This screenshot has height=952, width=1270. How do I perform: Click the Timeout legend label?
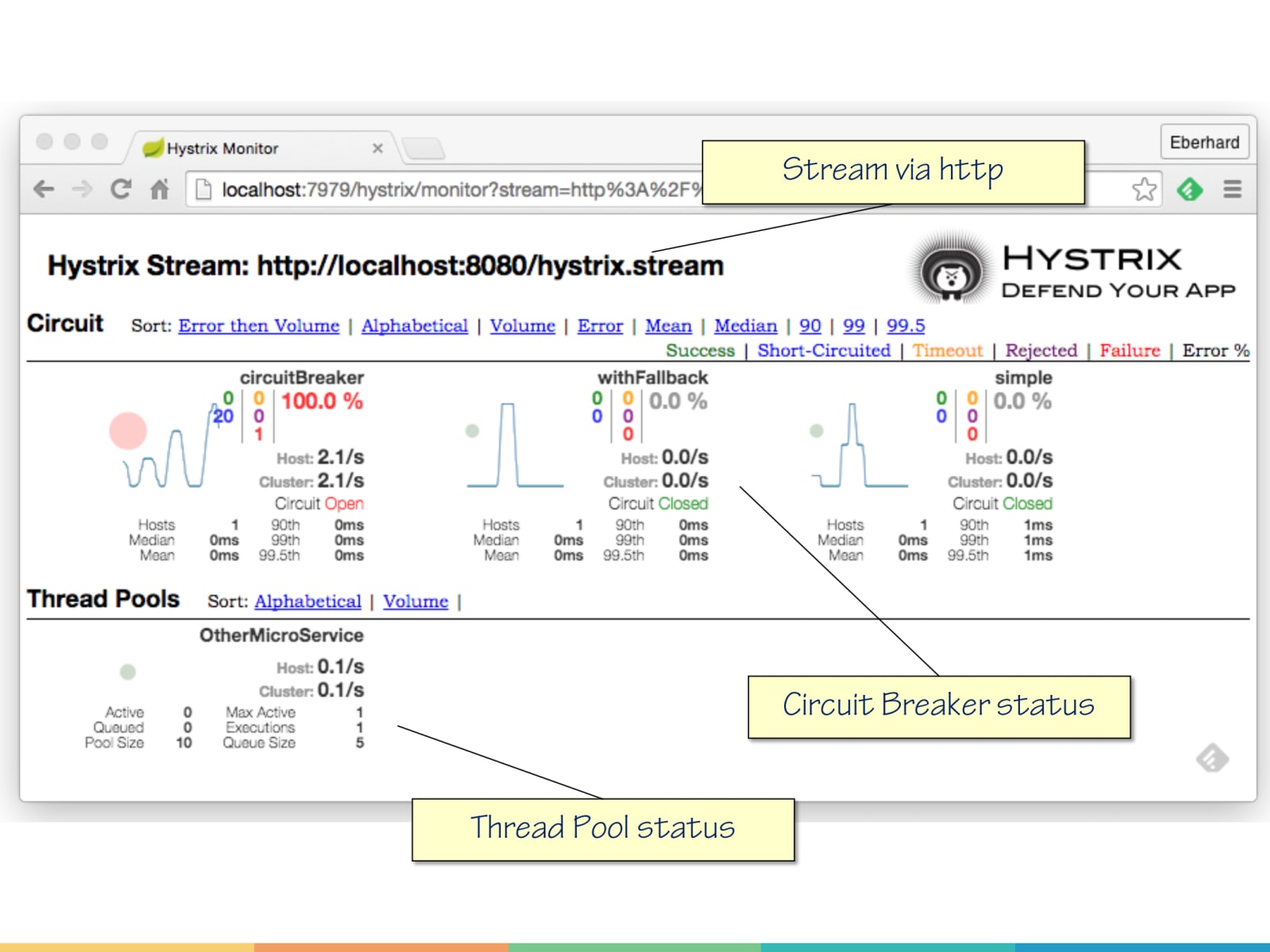(948, 350)
